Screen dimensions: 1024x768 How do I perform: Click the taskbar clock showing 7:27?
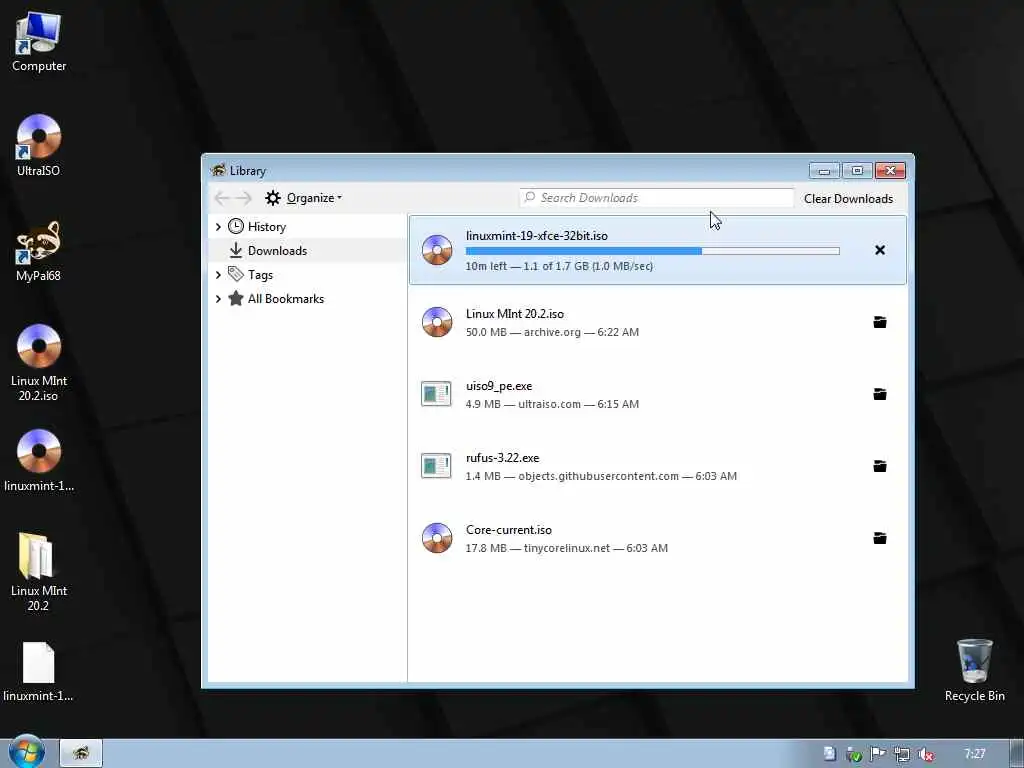point(974,754)
